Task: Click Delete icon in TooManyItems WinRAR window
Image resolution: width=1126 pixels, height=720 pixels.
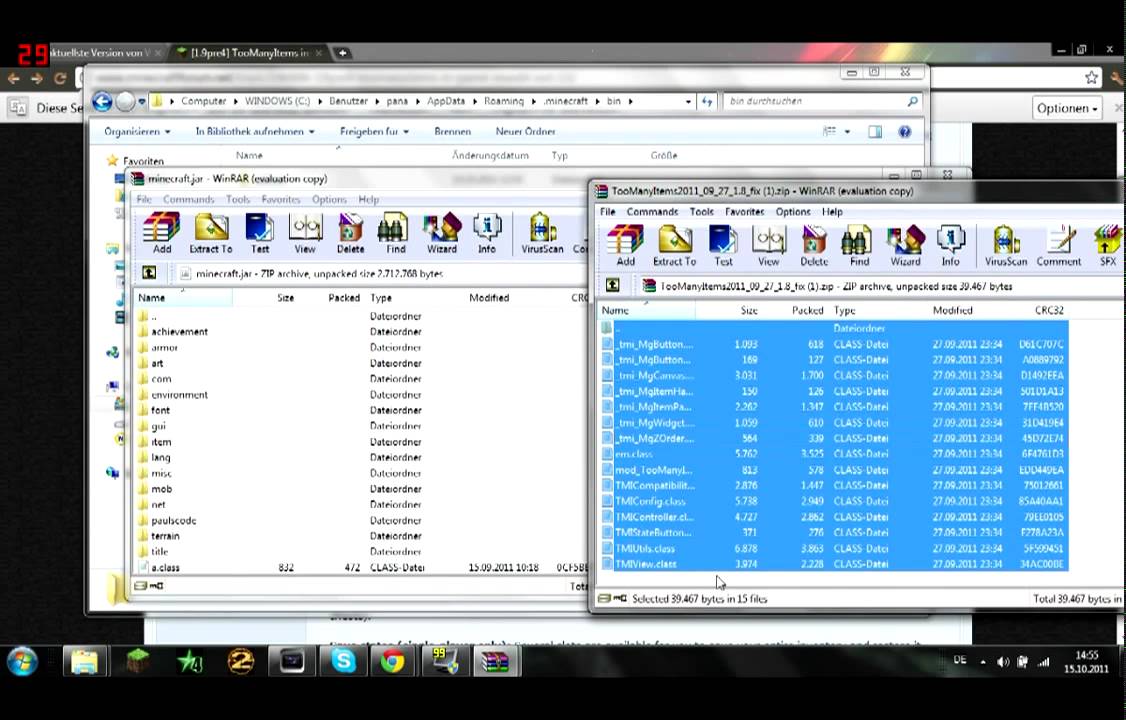Action: 814,246
